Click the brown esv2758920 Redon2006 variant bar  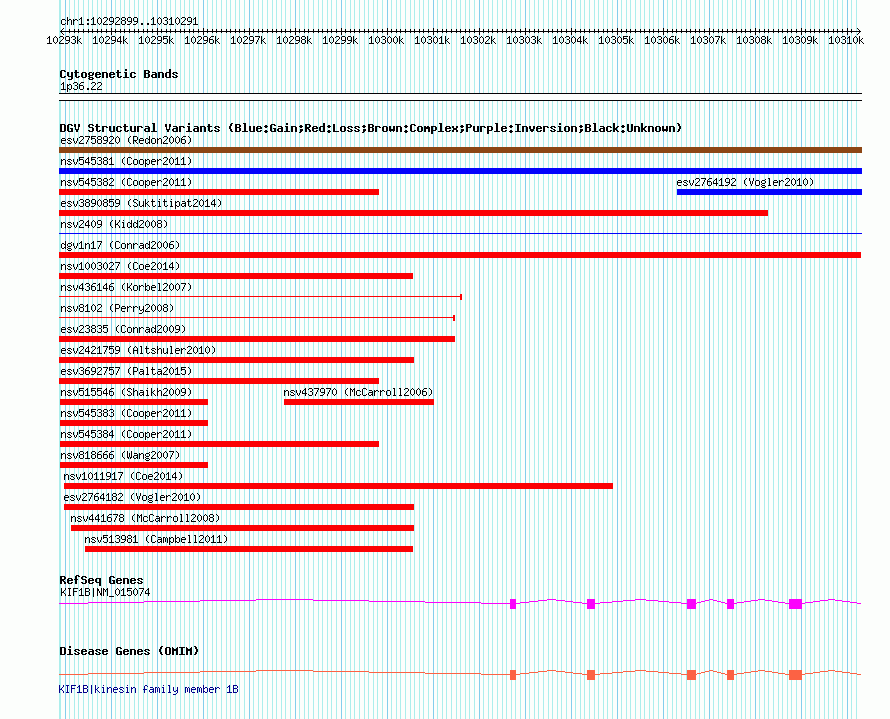tap(460, 150)
